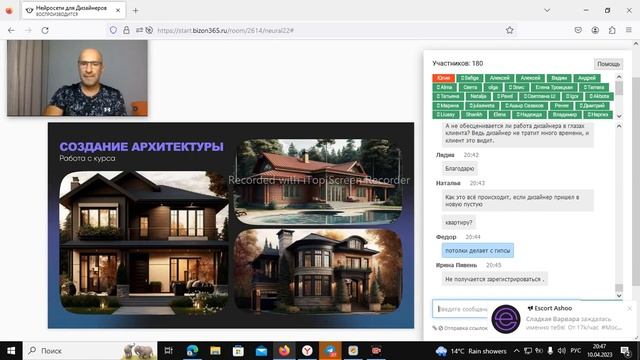Screen dimensions: 640x360
Task: Select participant Вадим in the list
Action: click(559, 78)
